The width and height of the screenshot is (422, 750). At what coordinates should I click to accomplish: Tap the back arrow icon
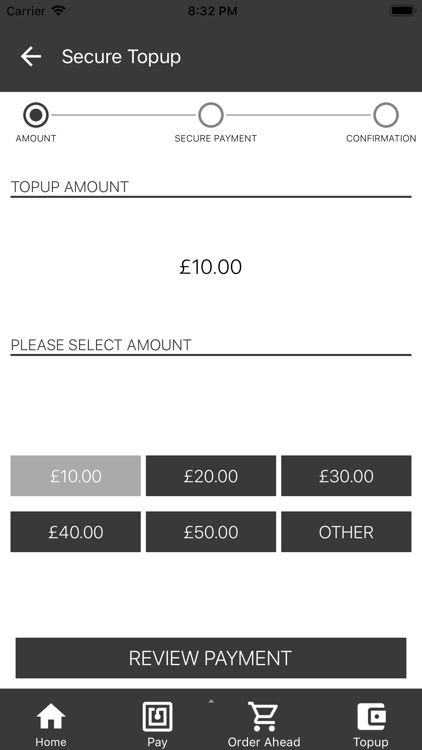(31, 56)
